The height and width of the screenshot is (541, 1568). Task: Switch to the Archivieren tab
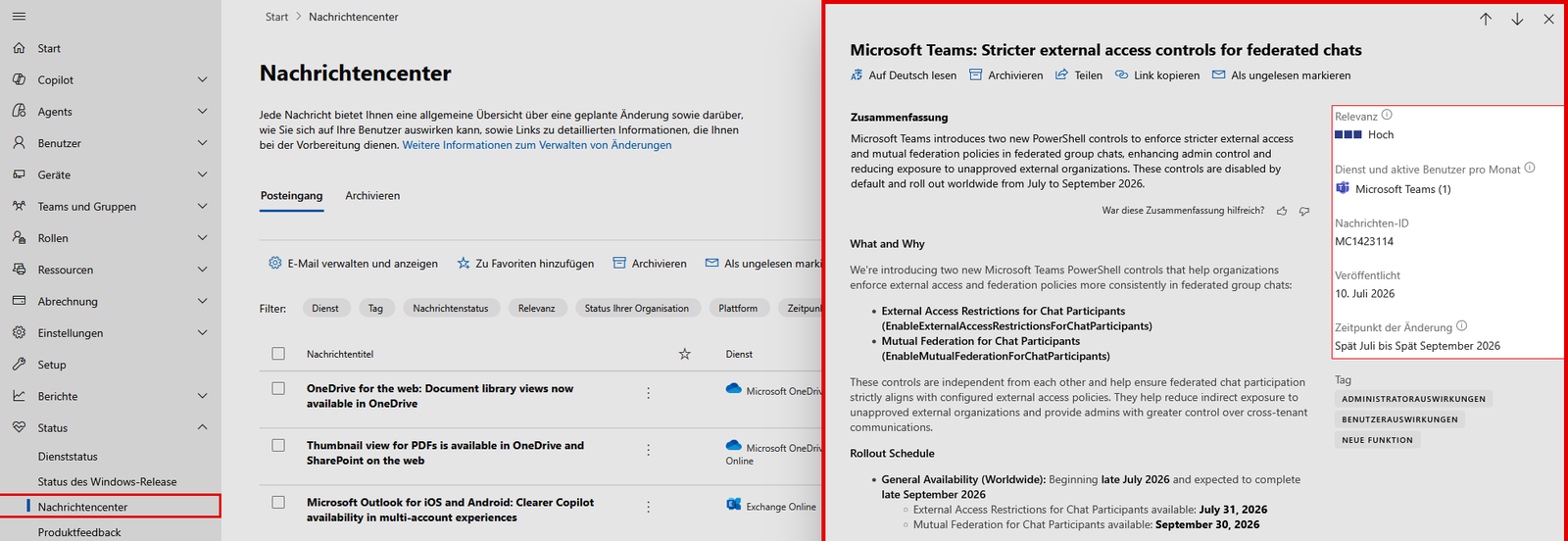click(372, 196)
